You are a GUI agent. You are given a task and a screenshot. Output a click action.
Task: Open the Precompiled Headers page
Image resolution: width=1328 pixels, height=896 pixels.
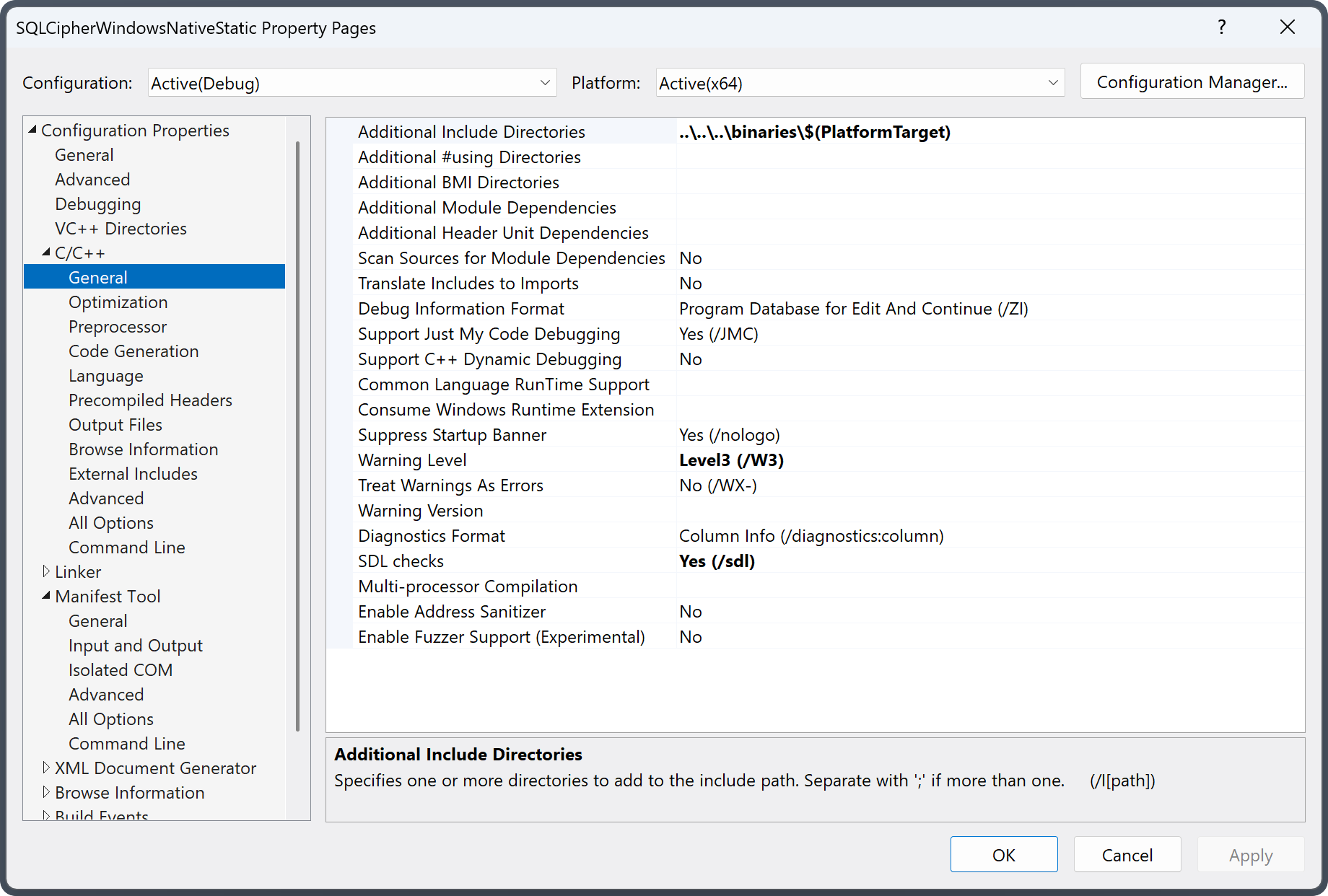[150, 400]
